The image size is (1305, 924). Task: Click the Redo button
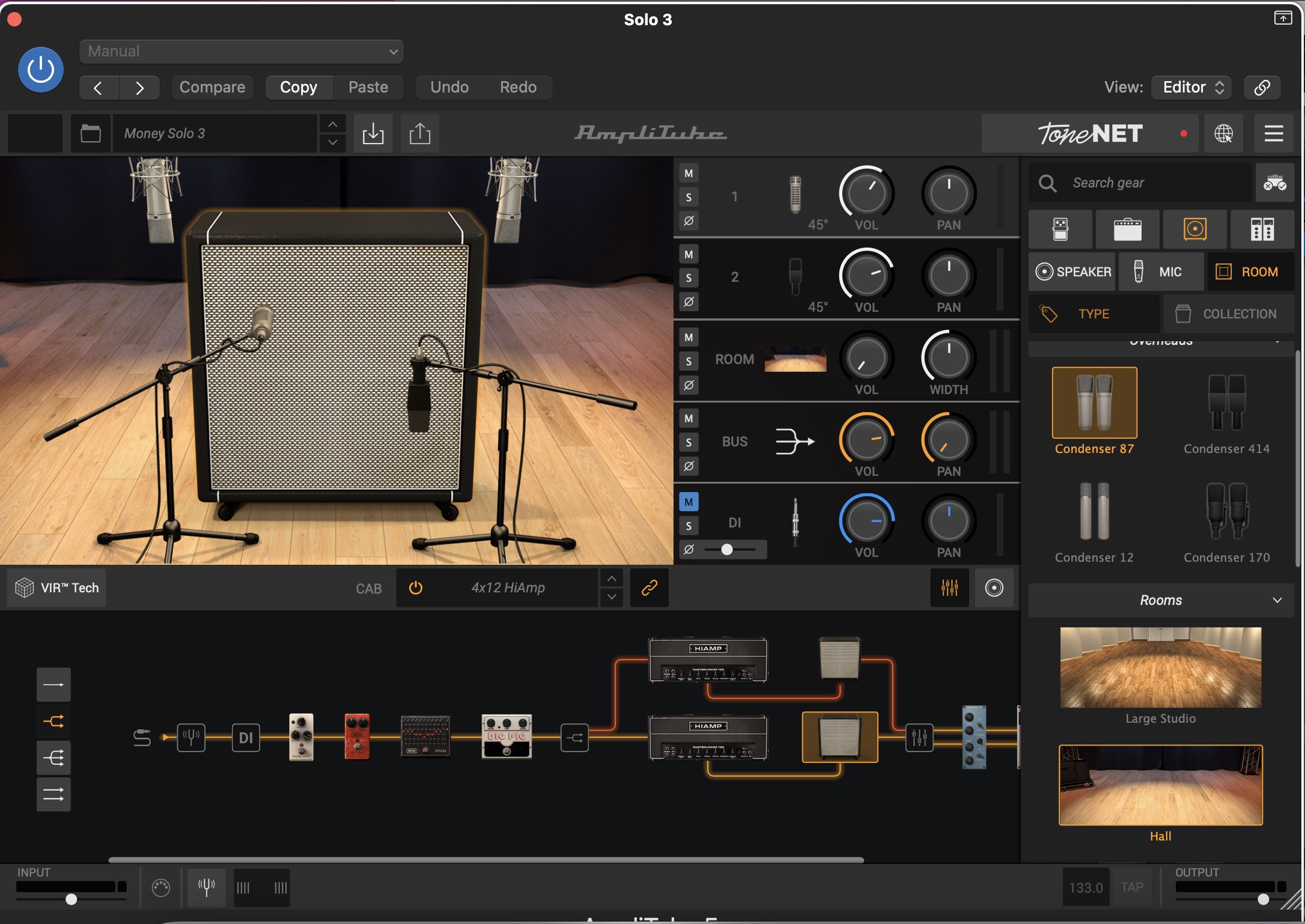[518, 88]
